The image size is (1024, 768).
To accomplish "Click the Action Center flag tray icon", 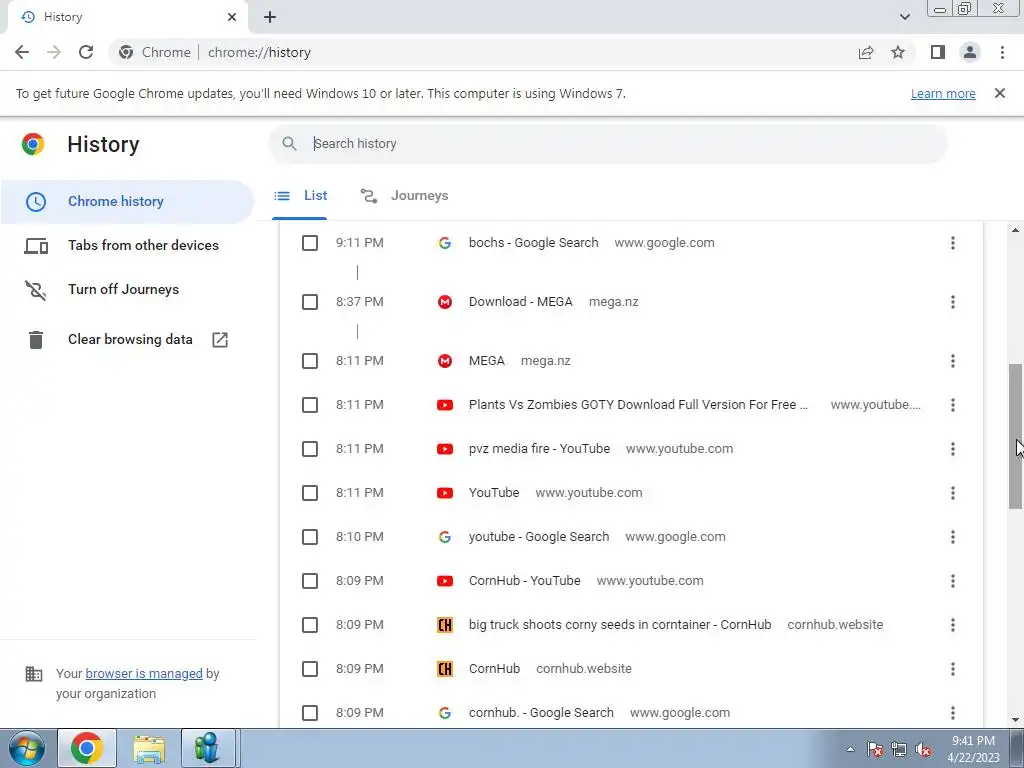I will pyautogui.click(x=874, y=749).
